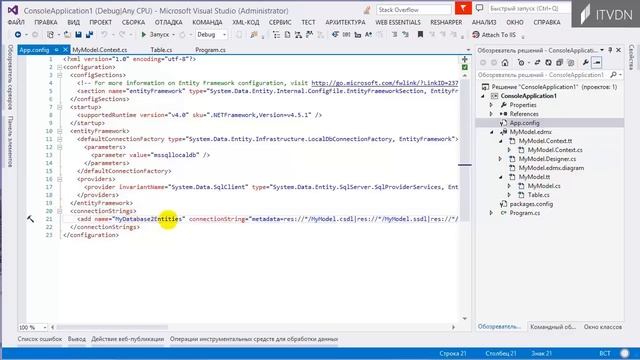Open the Окно классов tab
The width and height of the screenshot is (640, 360).
602,327
